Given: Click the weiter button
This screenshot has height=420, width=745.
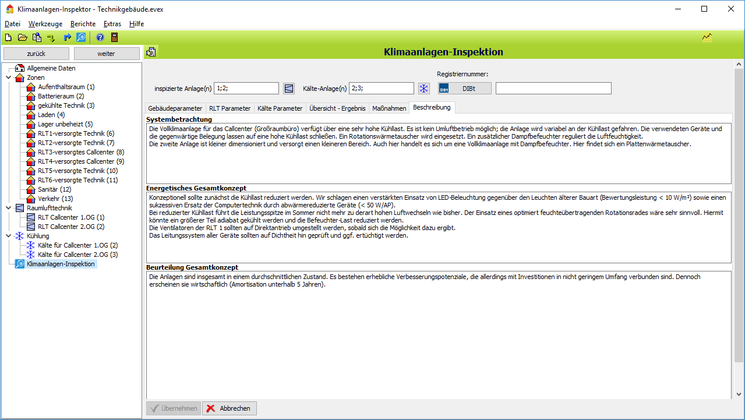Looking at the screenshot, I should click(x=106, y=54).
